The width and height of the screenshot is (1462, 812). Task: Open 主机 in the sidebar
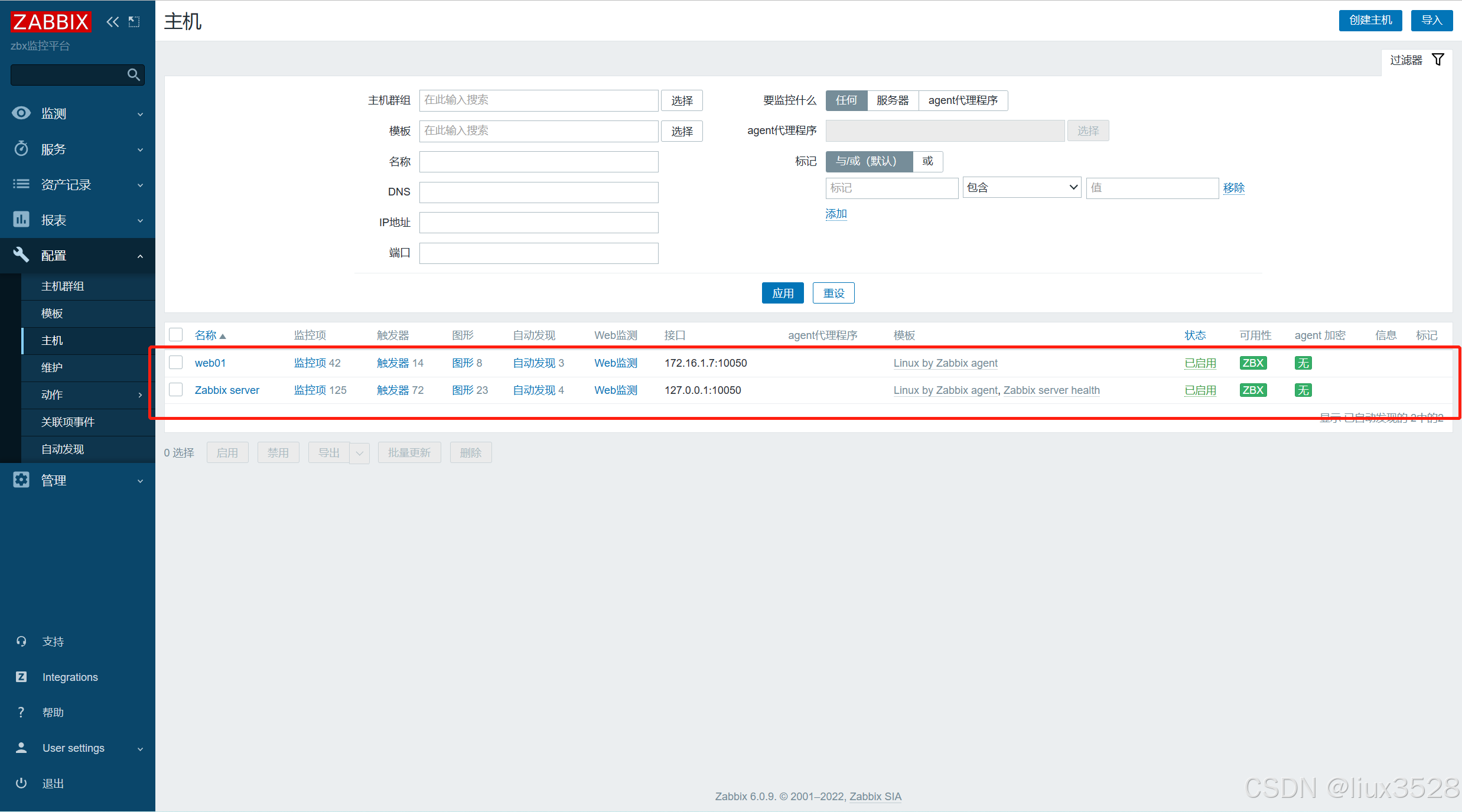coord(52,341)
